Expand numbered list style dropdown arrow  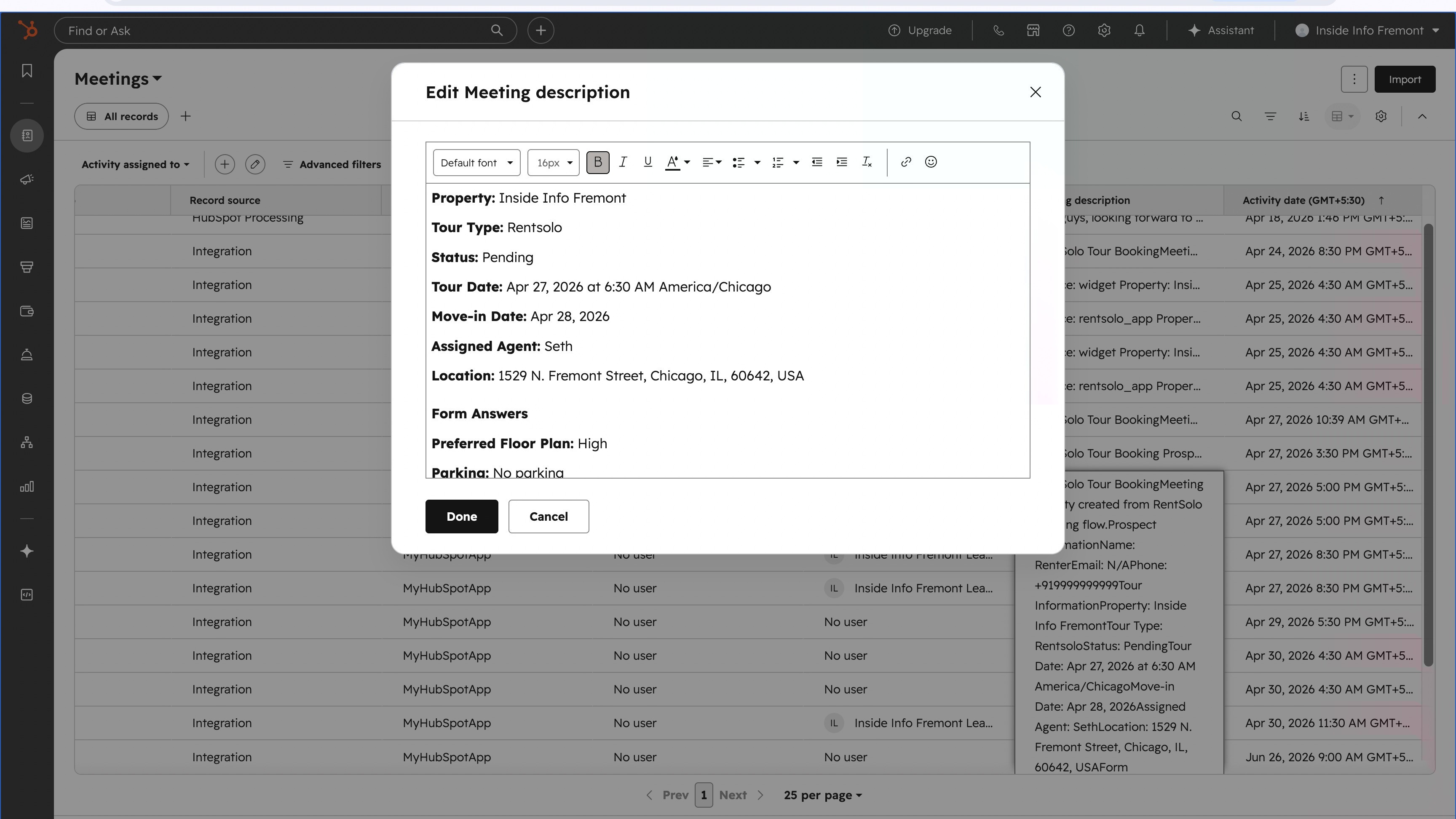tap(796, 162)
